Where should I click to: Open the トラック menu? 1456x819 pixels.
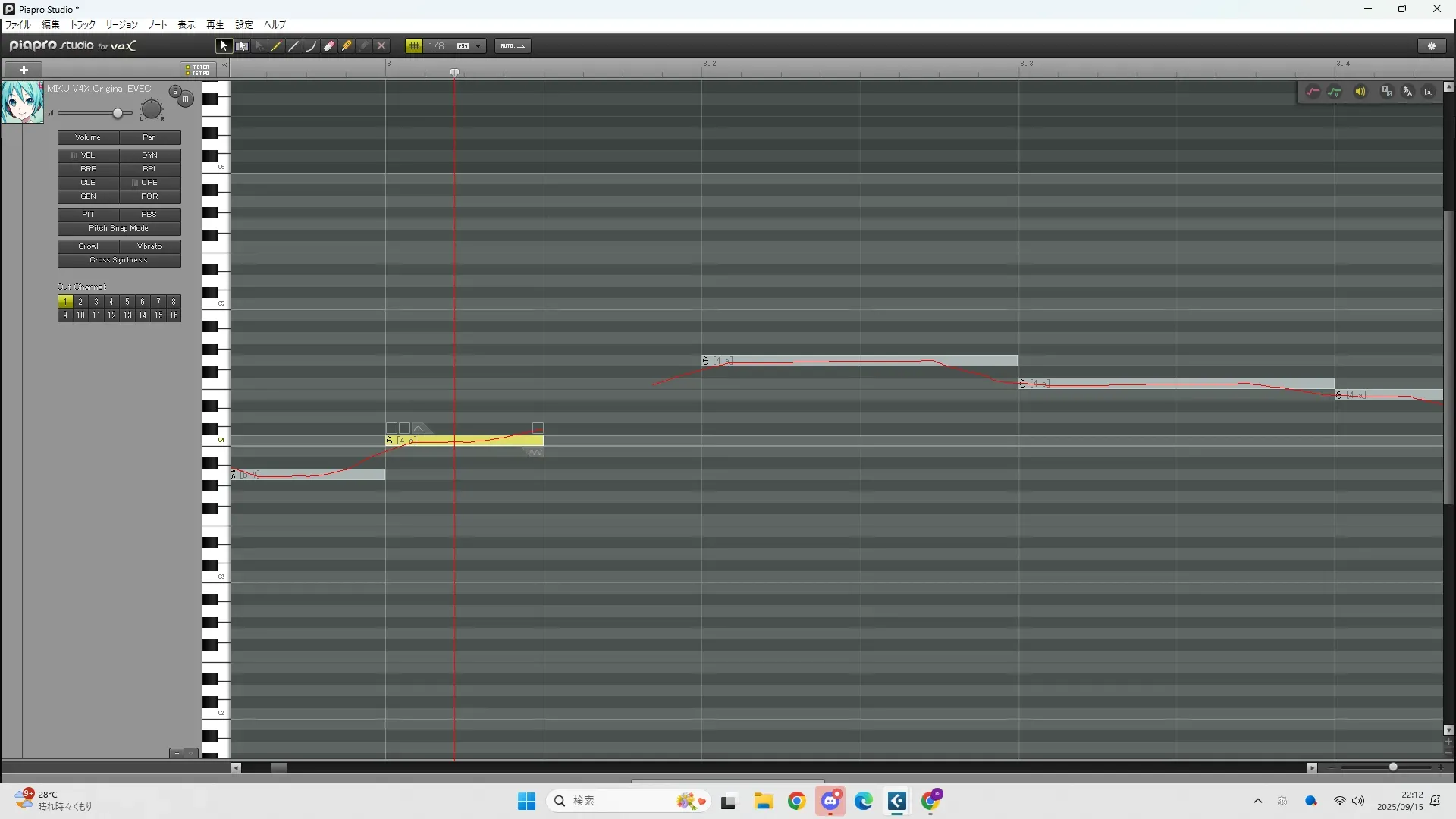click(x=83, y=25)
